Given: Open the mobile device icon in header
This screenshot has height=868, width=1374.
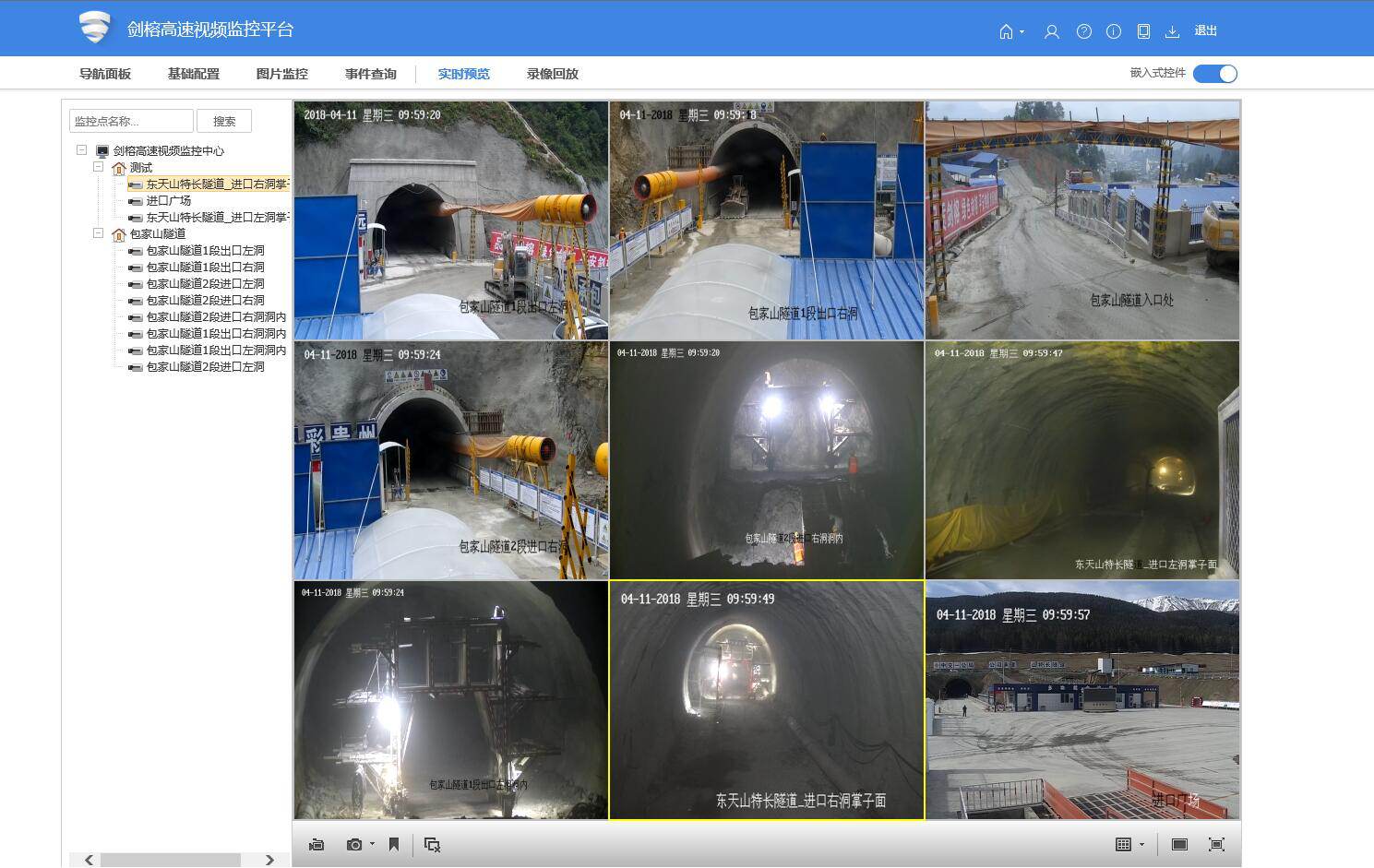Looking at the screenshot, I should coord(1143,31).
